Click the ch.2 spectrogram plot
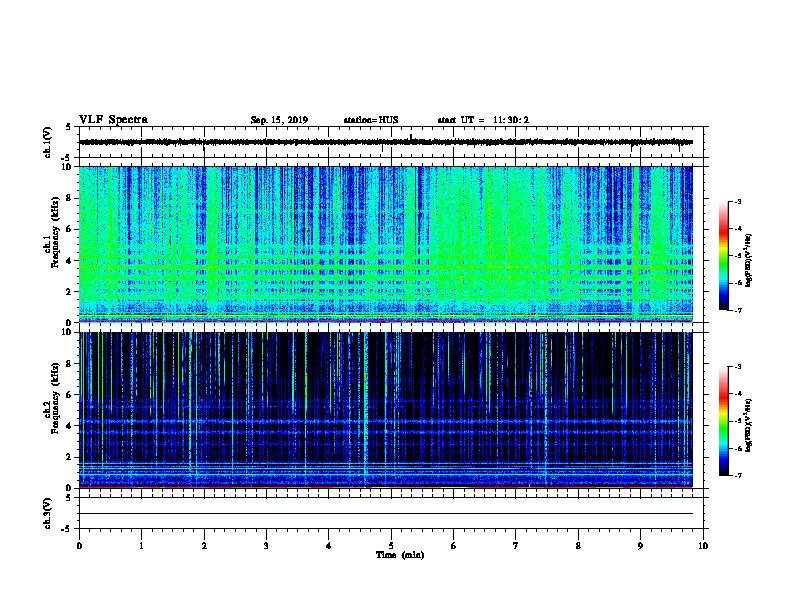 click(386, 410)
